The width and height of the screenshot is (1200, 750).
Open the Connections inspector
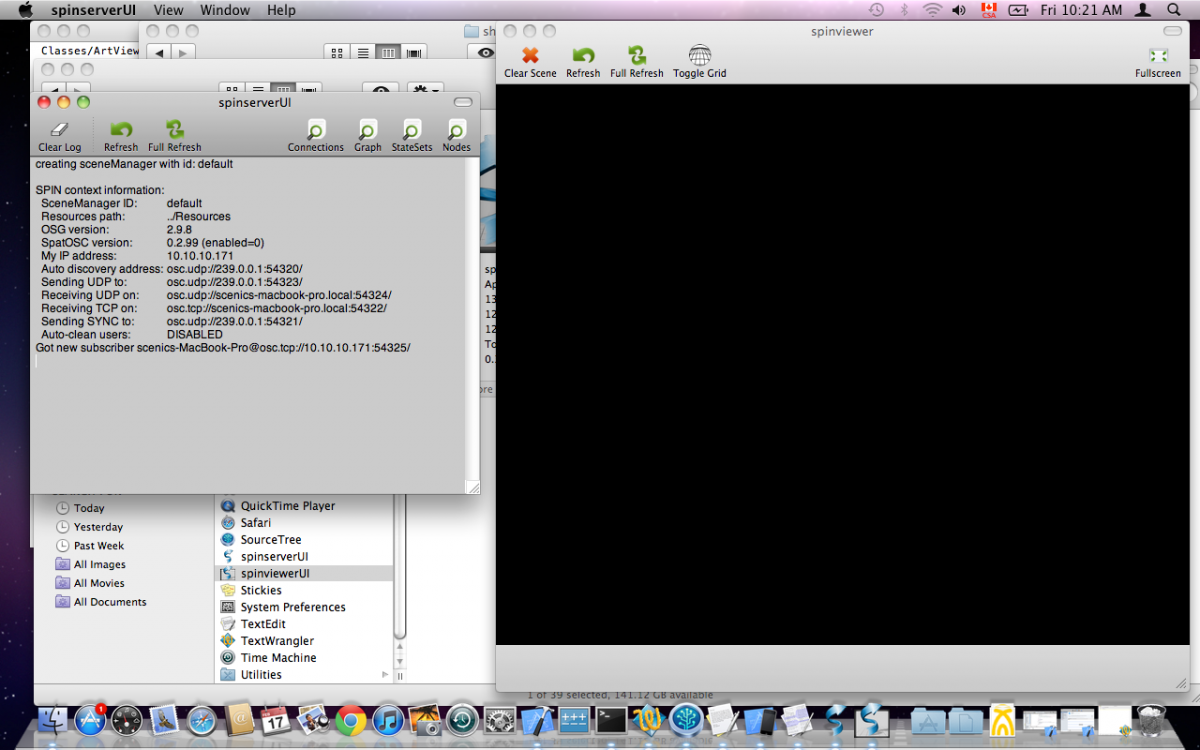[x=316, y=136]
